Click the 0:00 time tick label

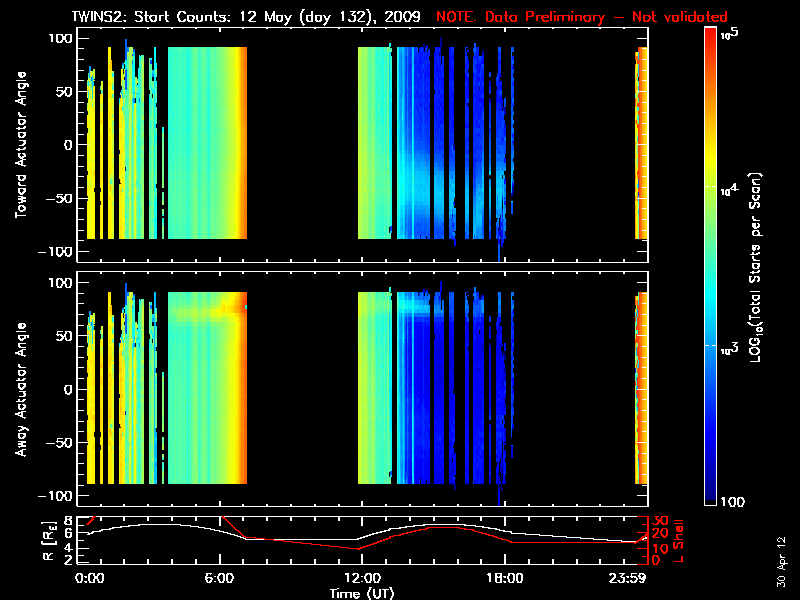[x=90, y=578]
